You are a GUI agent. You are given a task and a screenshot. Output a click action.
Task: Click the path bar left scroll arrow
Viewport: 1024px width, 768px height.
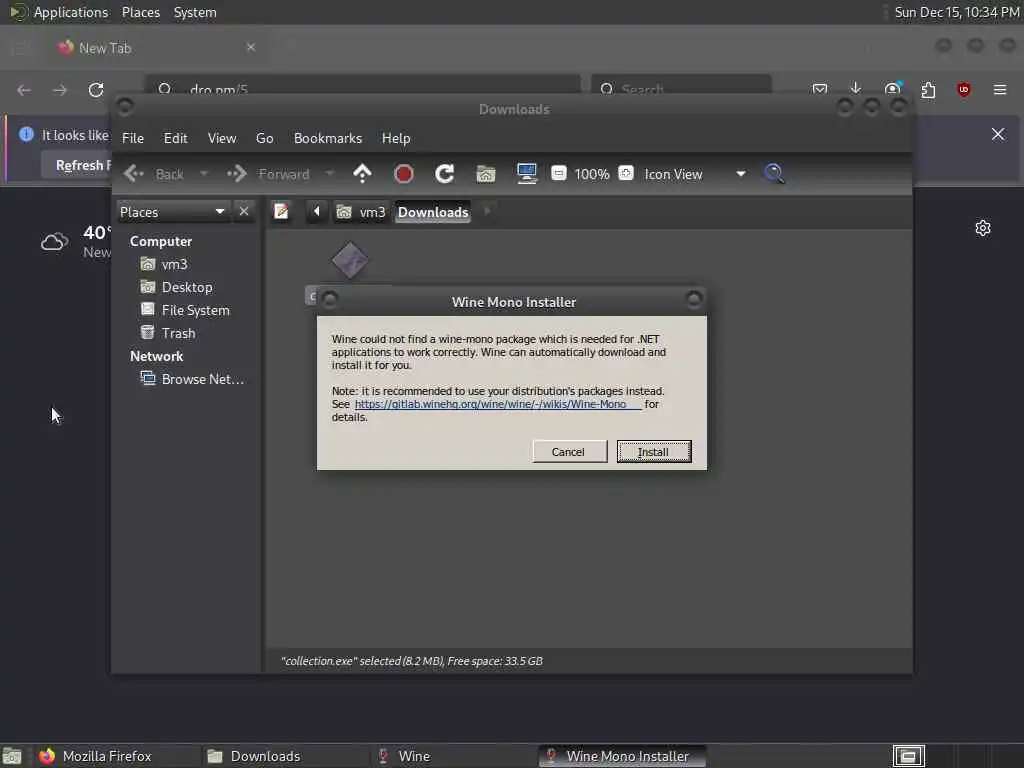pos(317,212)
